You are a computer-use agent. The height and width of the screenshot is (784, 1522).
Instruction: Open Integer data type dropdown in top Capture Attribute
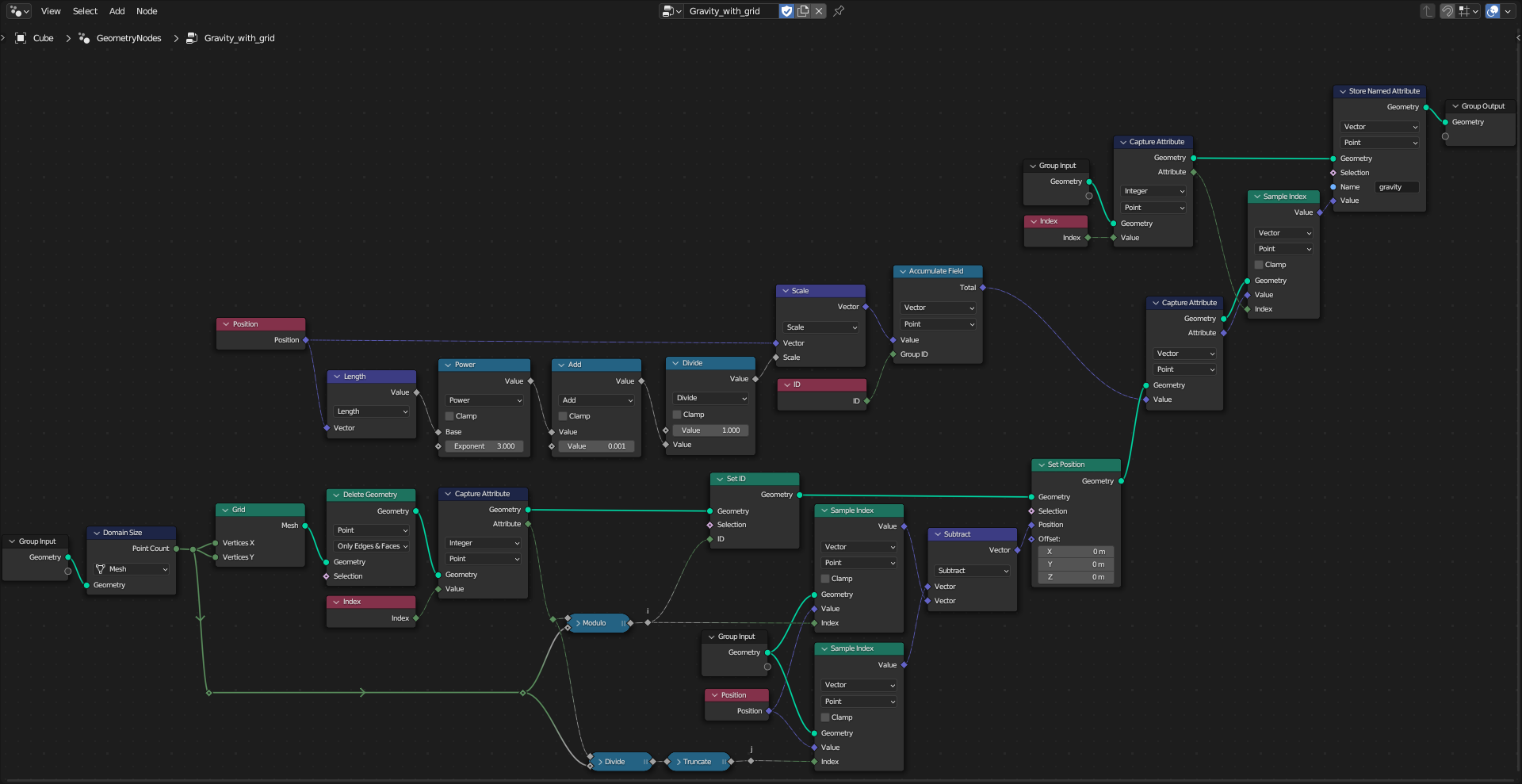pos(1153,191)
